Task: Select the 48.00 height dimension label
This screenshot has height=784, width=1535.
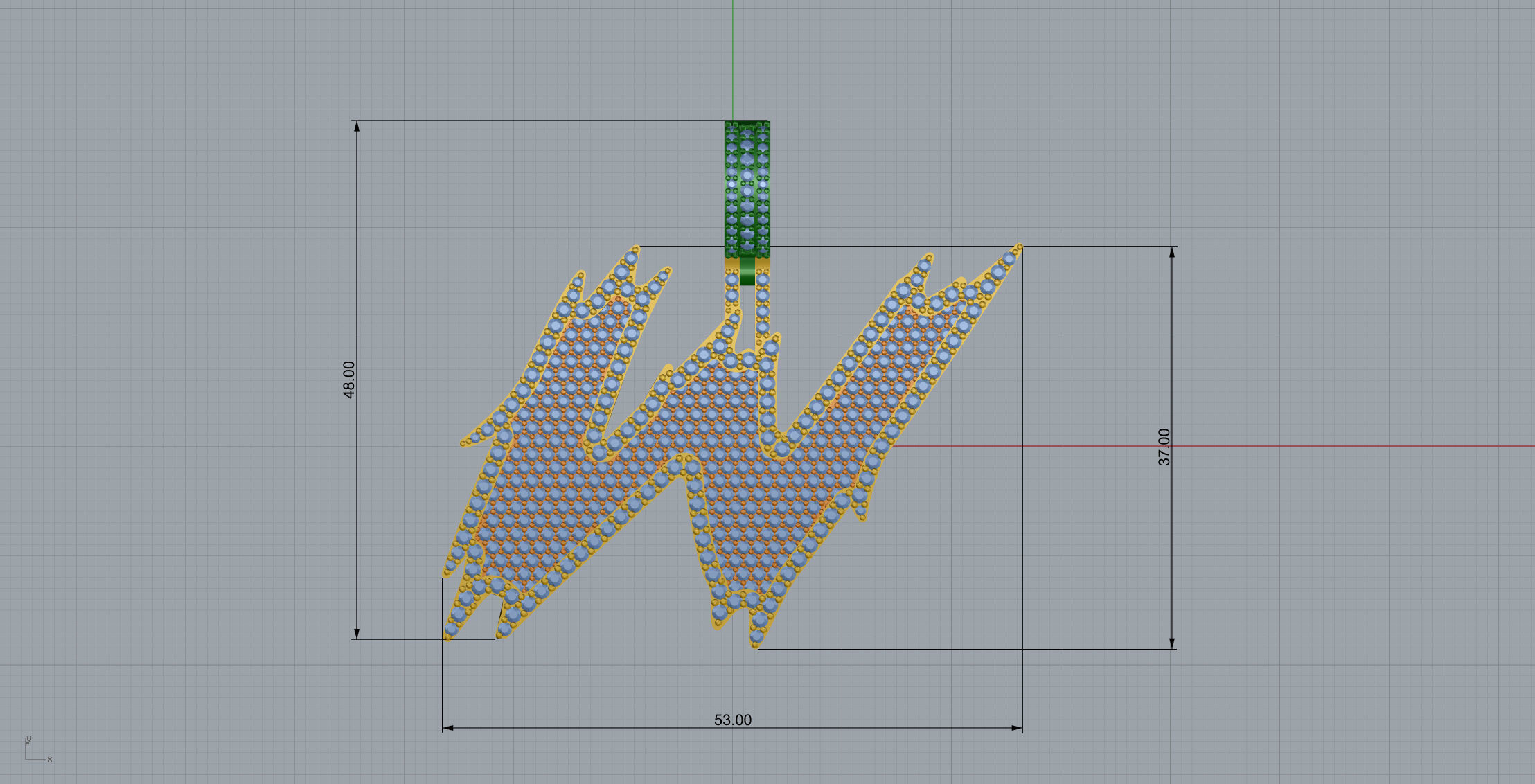Action: [x=348, y=380]
